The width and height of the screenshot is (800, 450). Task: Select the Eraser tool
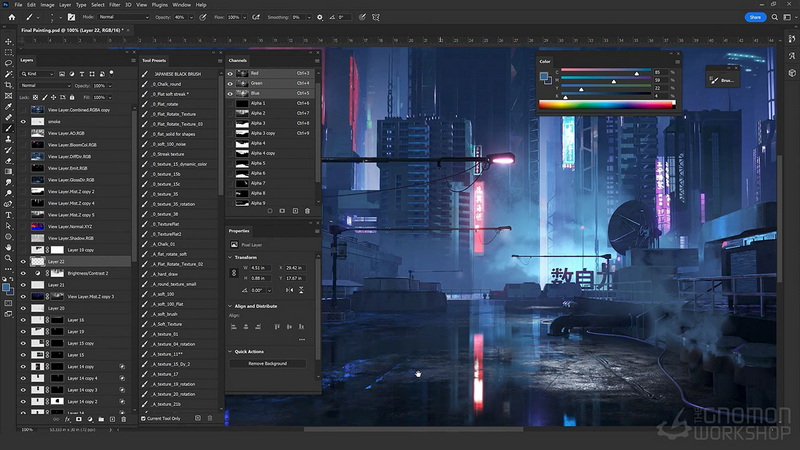[8, 161]
